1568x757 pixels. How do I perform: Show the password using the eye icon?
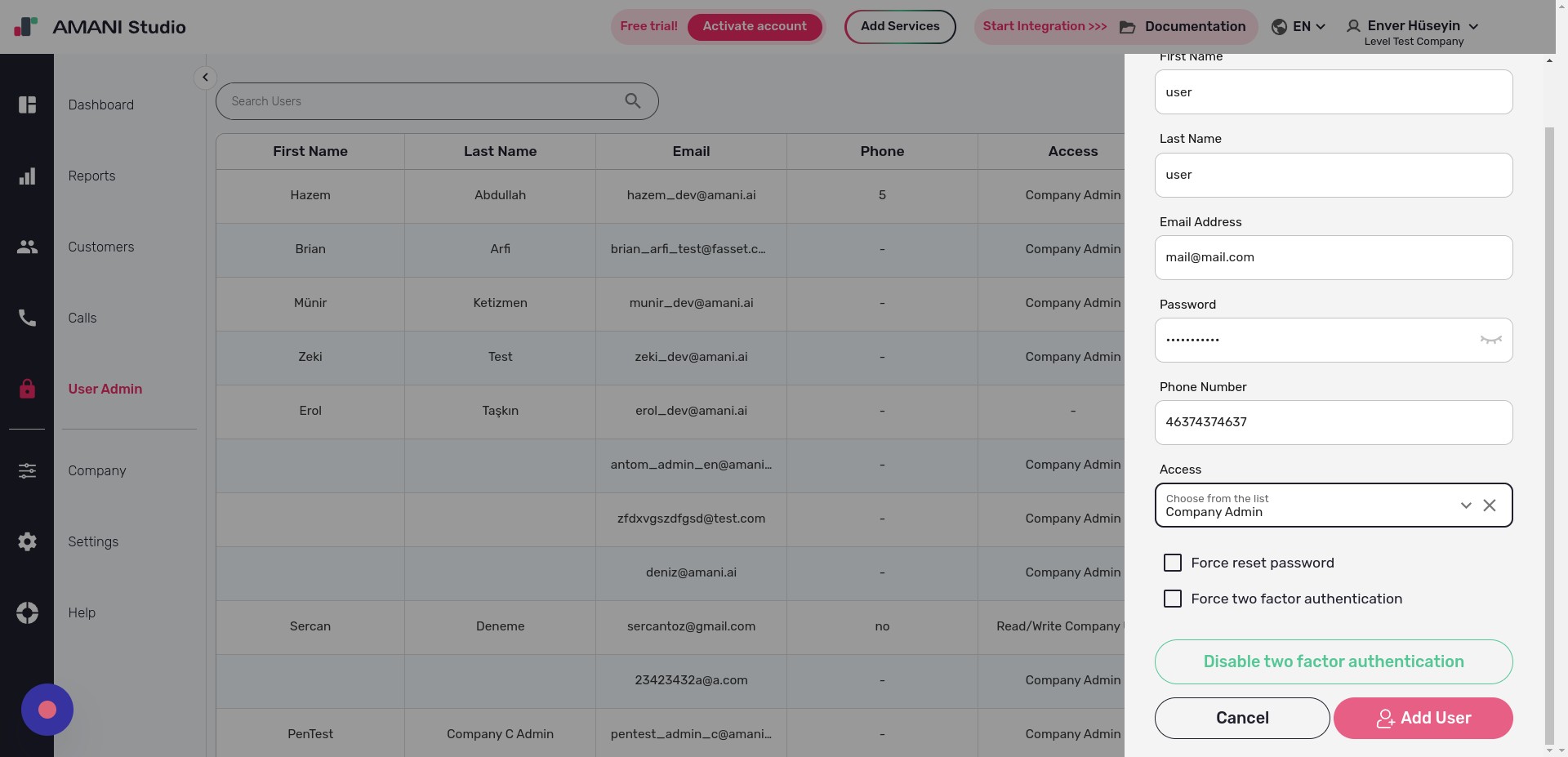click(x=1490, y=340)
